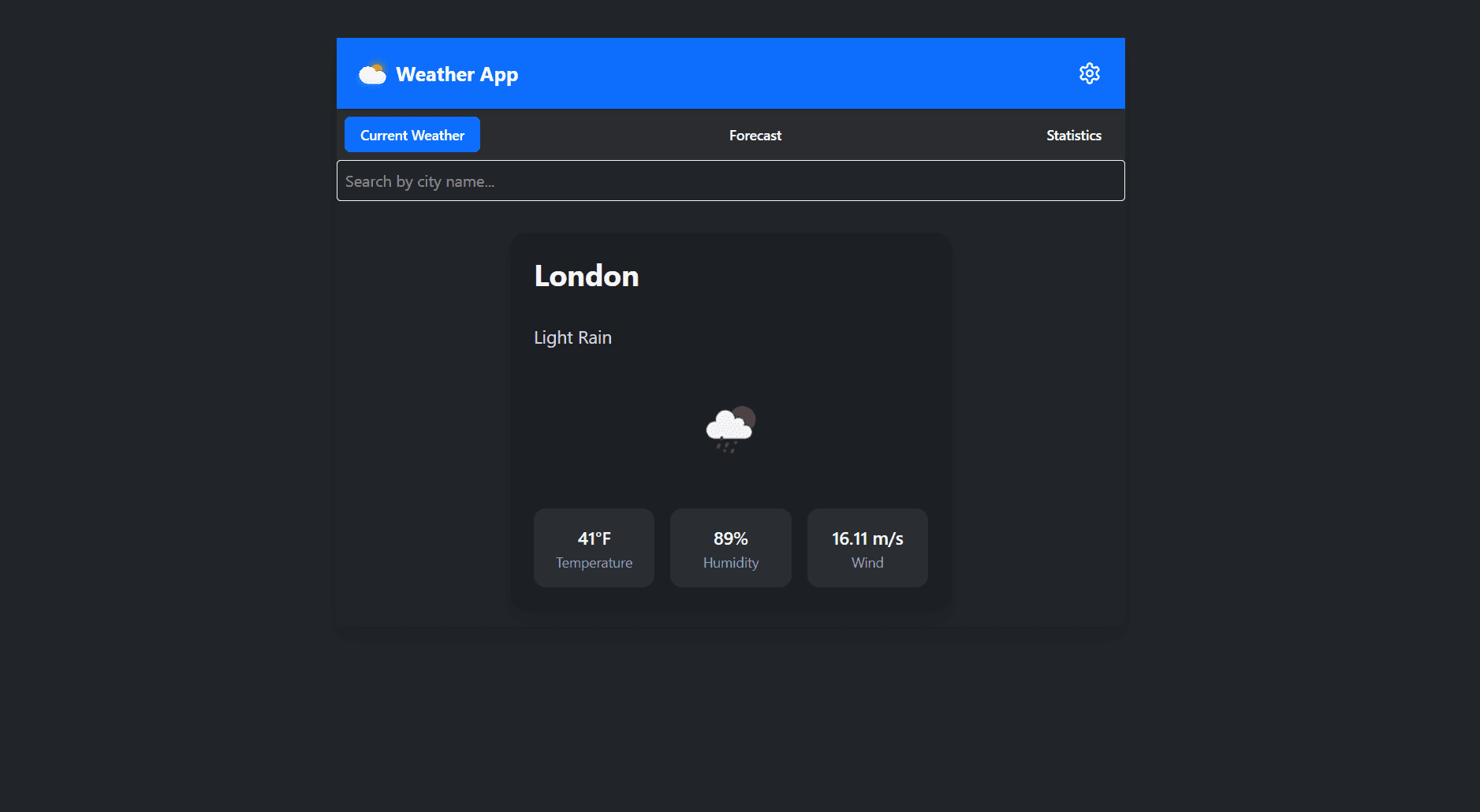Open the settings gear icon

pyautogui.click(x=1089, y=73)
